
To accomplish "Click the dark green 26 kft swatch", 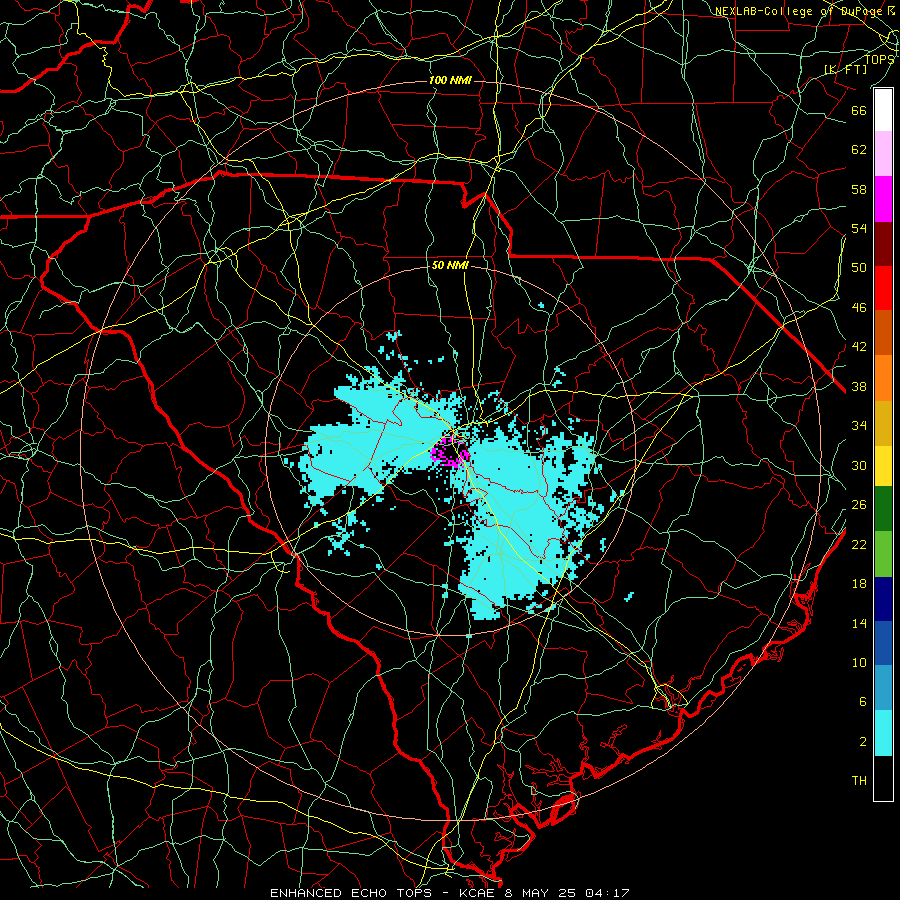I will (x=883, y=509).
